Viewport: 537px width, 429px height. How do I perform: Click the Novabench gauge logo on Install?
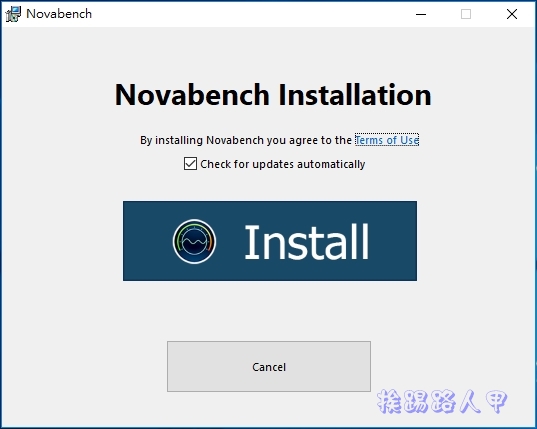194,241
